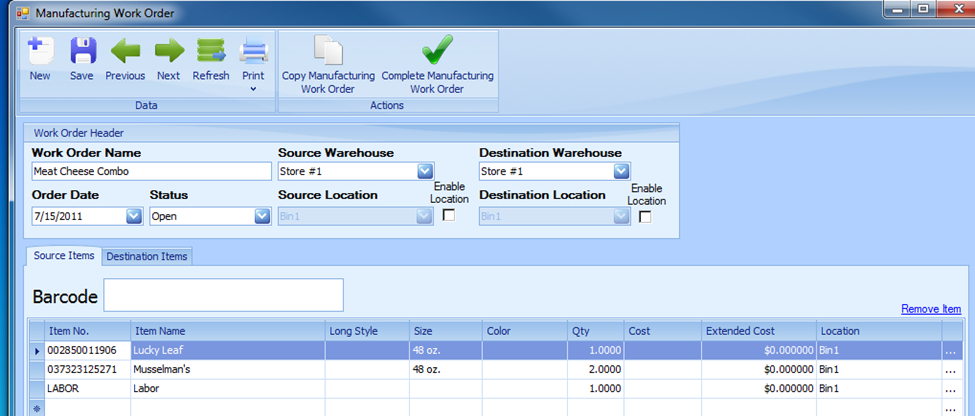Enable Source Location checkbox
975x416 pixels.
[x=448, y=215]
